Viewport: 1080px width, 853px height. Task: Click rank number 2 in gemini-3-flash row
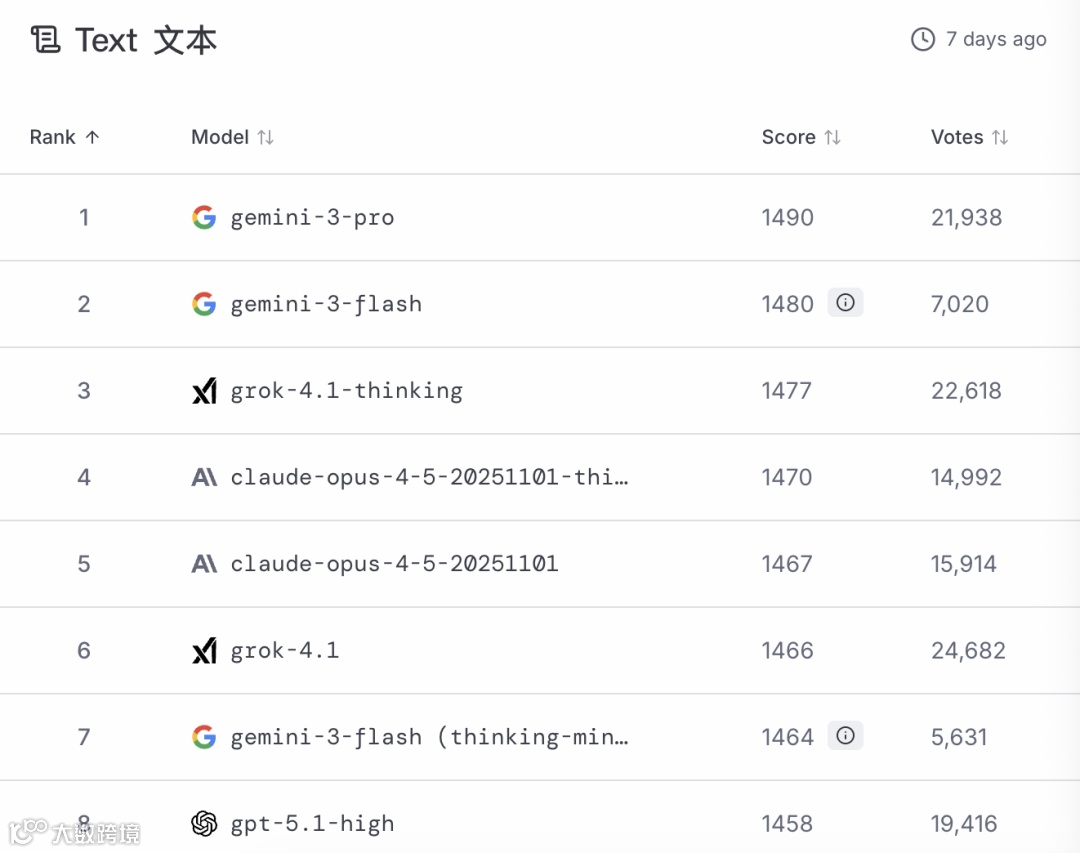[x=84, y=304]
